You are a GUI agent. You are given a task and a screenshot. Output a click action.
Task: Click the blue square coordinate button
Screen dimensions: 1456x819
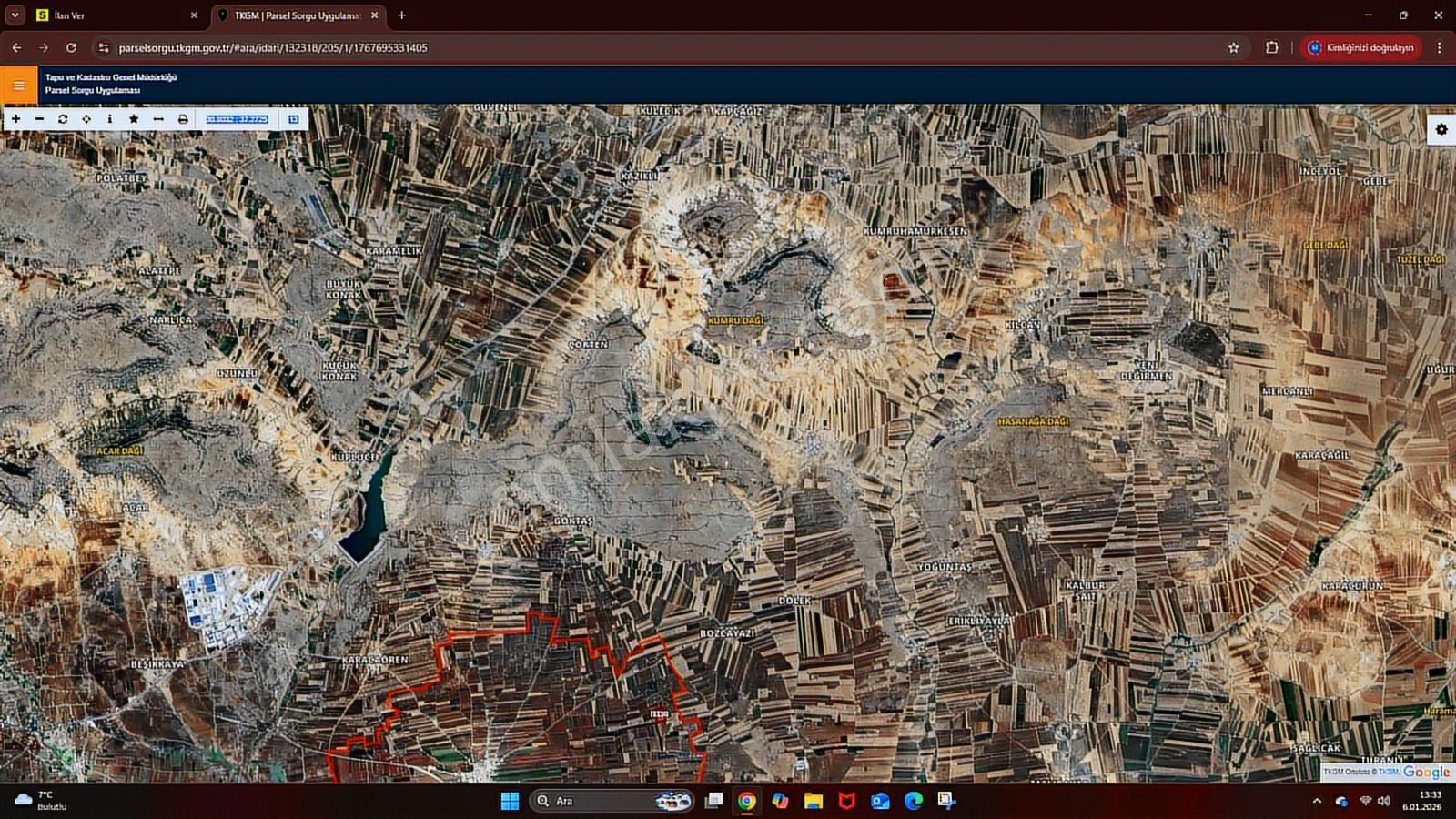(x=294, y=119)
